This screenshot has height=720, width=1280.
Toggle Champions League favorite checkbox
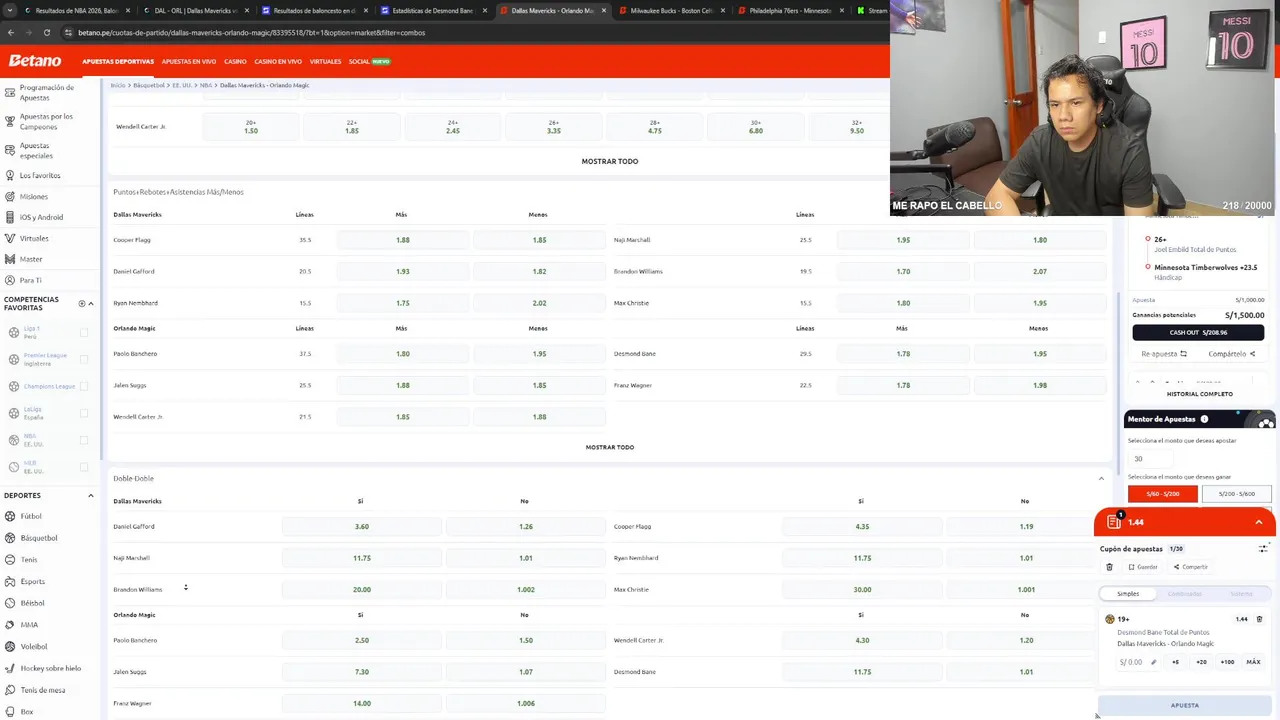tap(84, 386)
